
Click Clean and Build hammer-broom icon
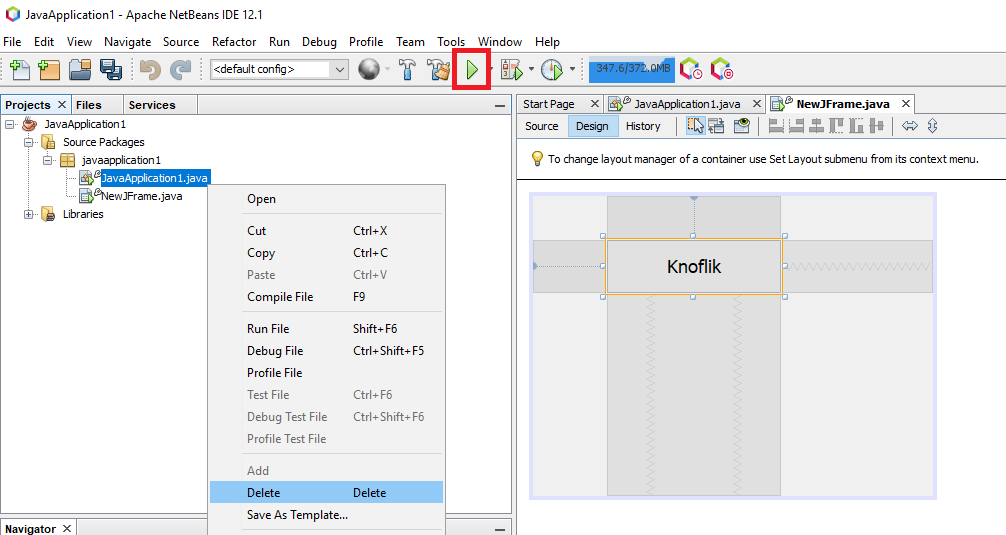[x=438, y=70]
